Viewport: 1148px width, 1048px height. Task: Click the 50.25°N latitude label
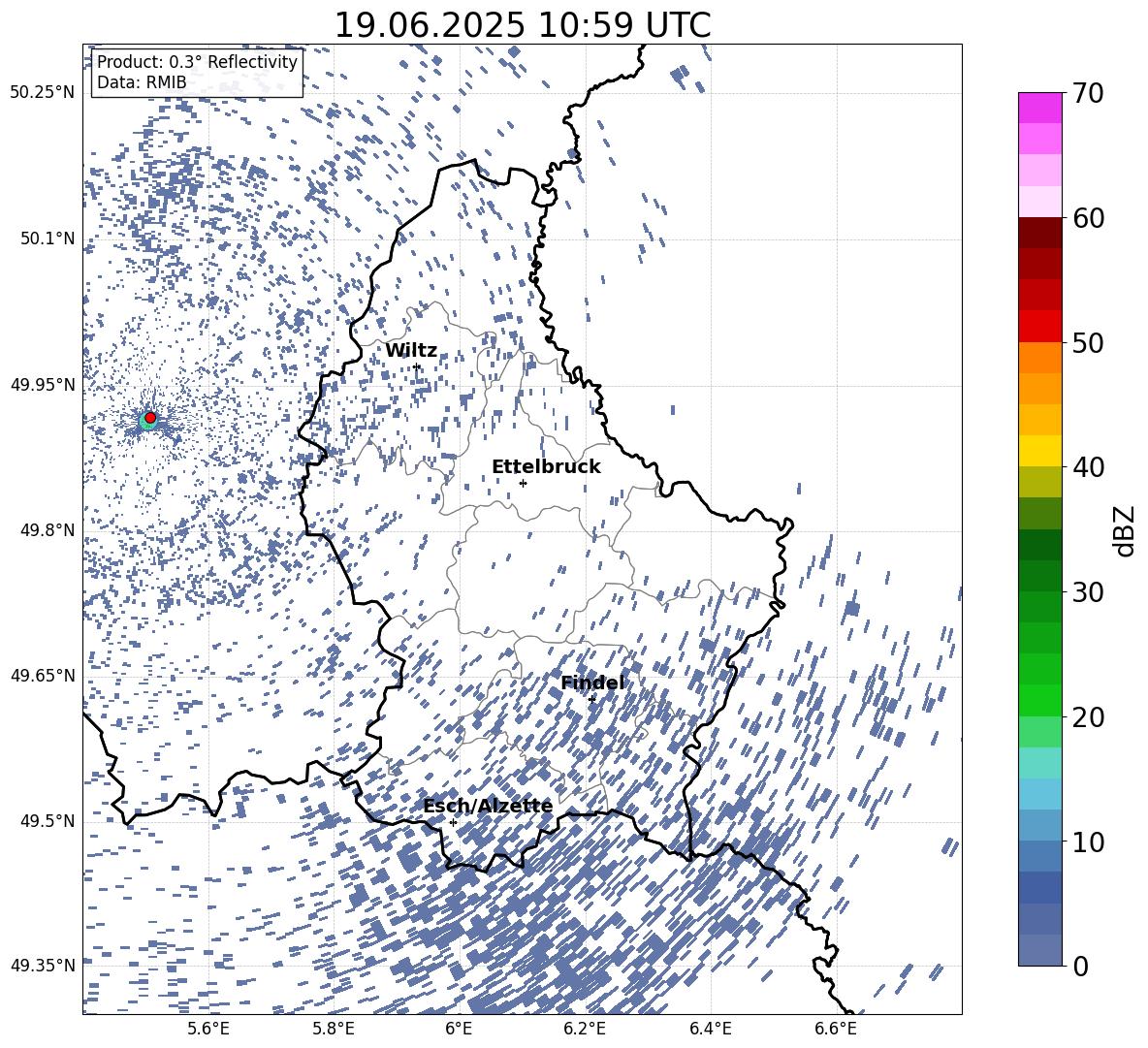(43, 93)
